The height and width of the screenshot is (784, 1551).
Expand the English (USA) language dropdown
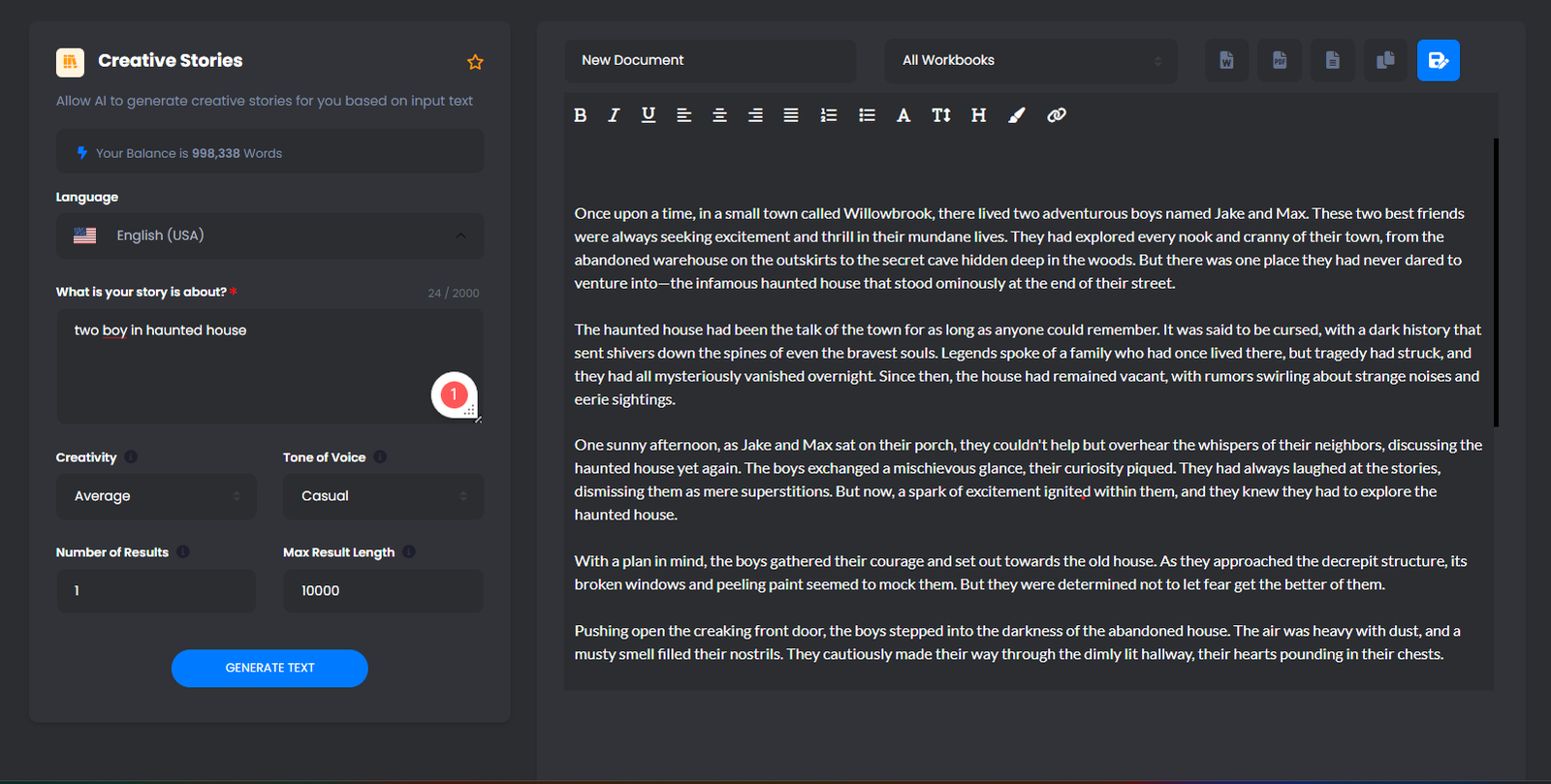pos(269,235)
